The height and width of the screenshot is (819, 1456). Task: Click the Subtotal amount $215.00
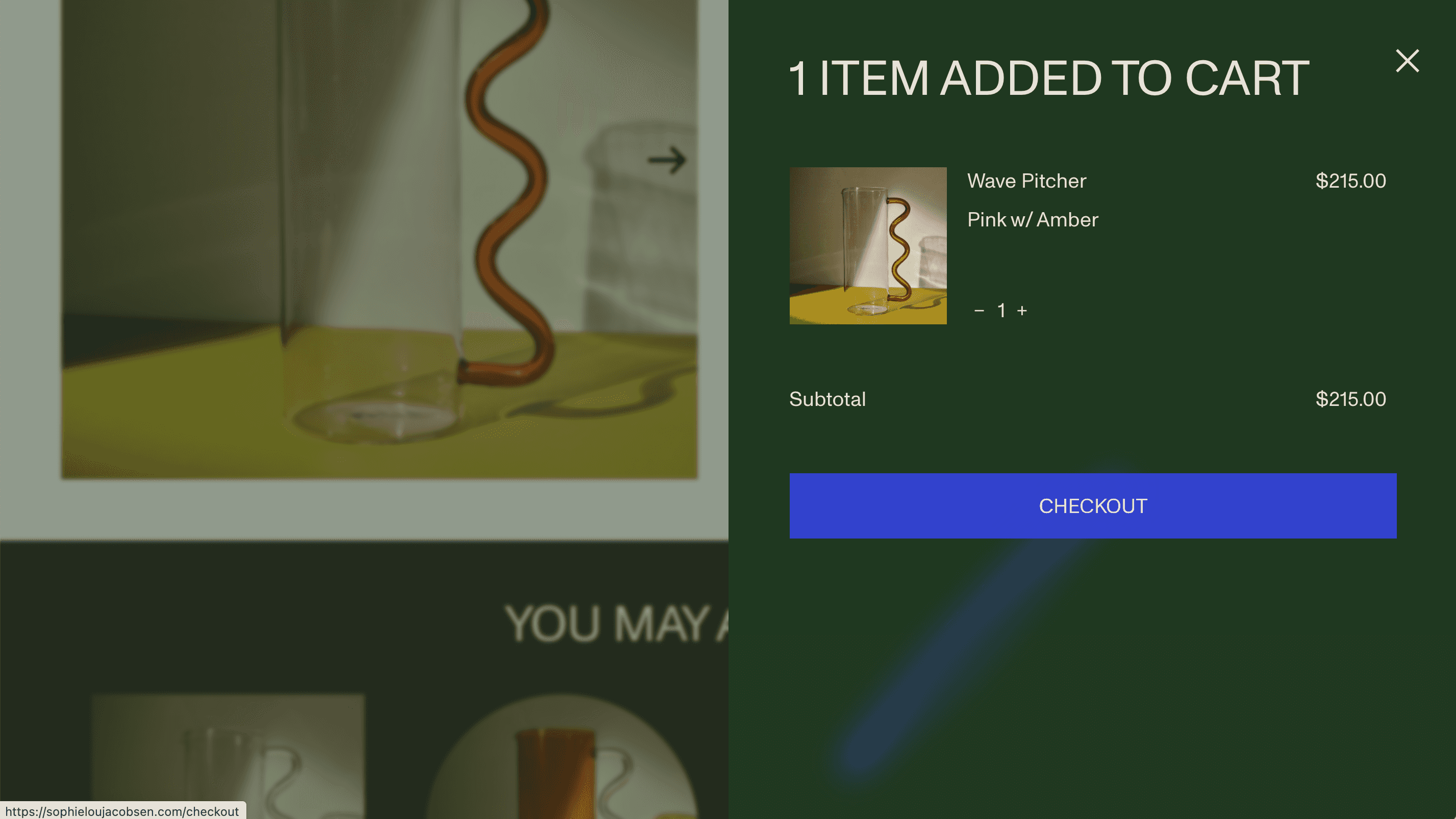pos(1350,399)
